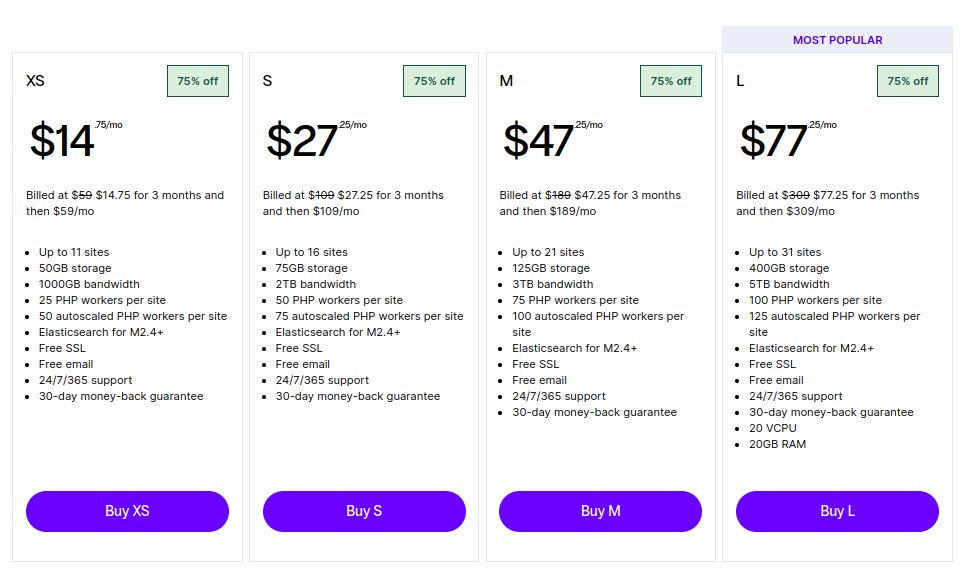Click the $14 price on XS plan

(62, 141)
